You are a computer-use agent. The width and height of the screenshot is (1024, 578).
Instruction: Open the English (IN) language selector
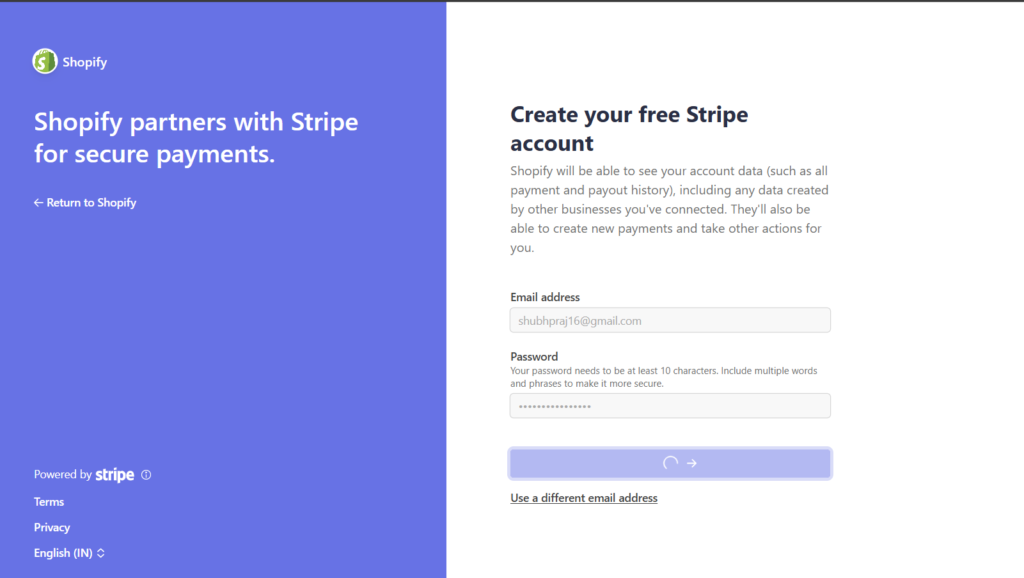(x=69, y=553)
